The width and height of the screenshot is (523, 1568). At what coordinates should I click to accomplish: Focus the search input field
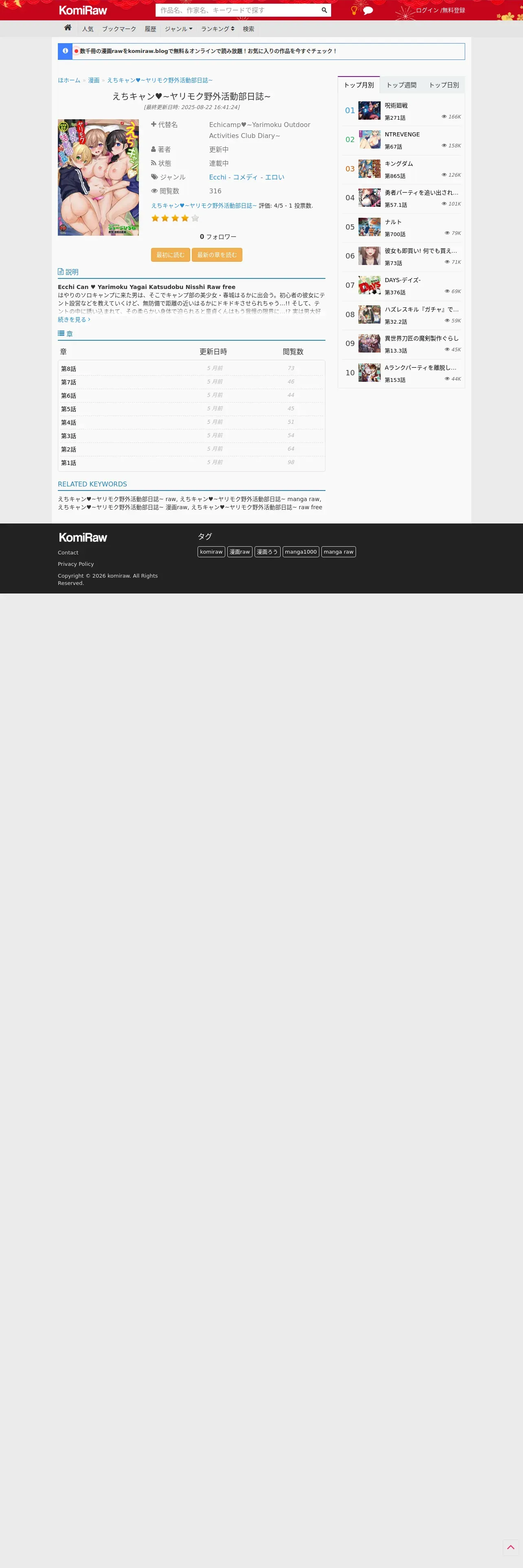[237, 10]
